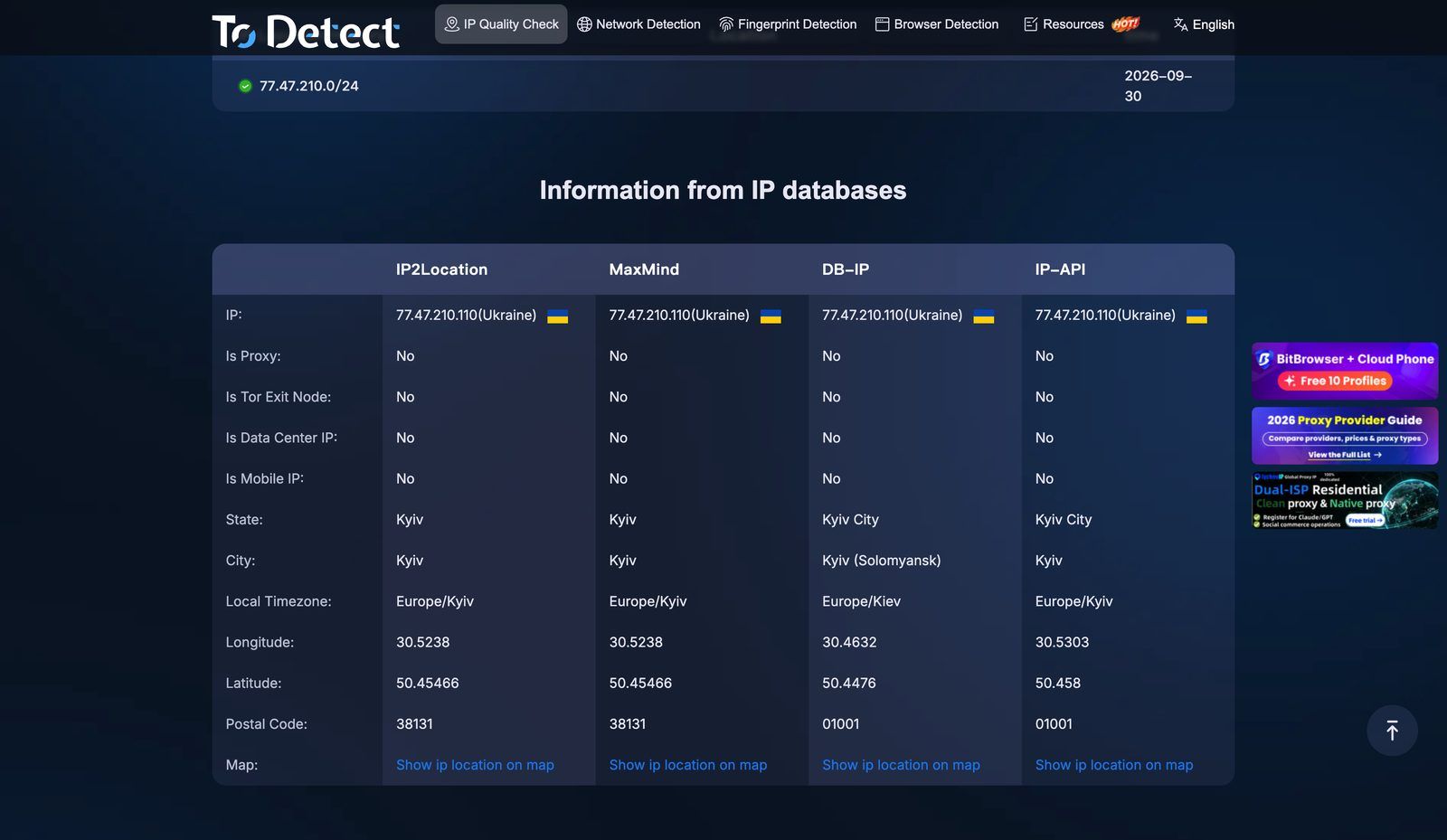Show MaxMind ip location on map
The width and height of the screenshot is (1447, 840).
[688, 765]
